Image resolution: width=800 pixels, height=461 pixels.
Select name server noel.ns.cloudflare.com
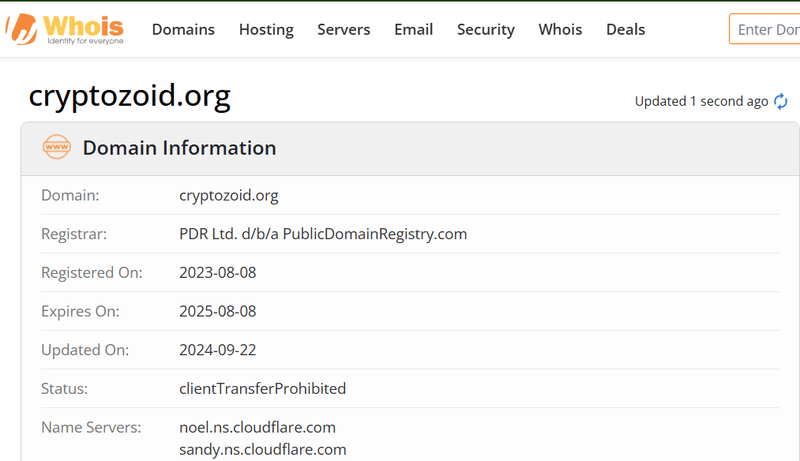tap(258, 427)
